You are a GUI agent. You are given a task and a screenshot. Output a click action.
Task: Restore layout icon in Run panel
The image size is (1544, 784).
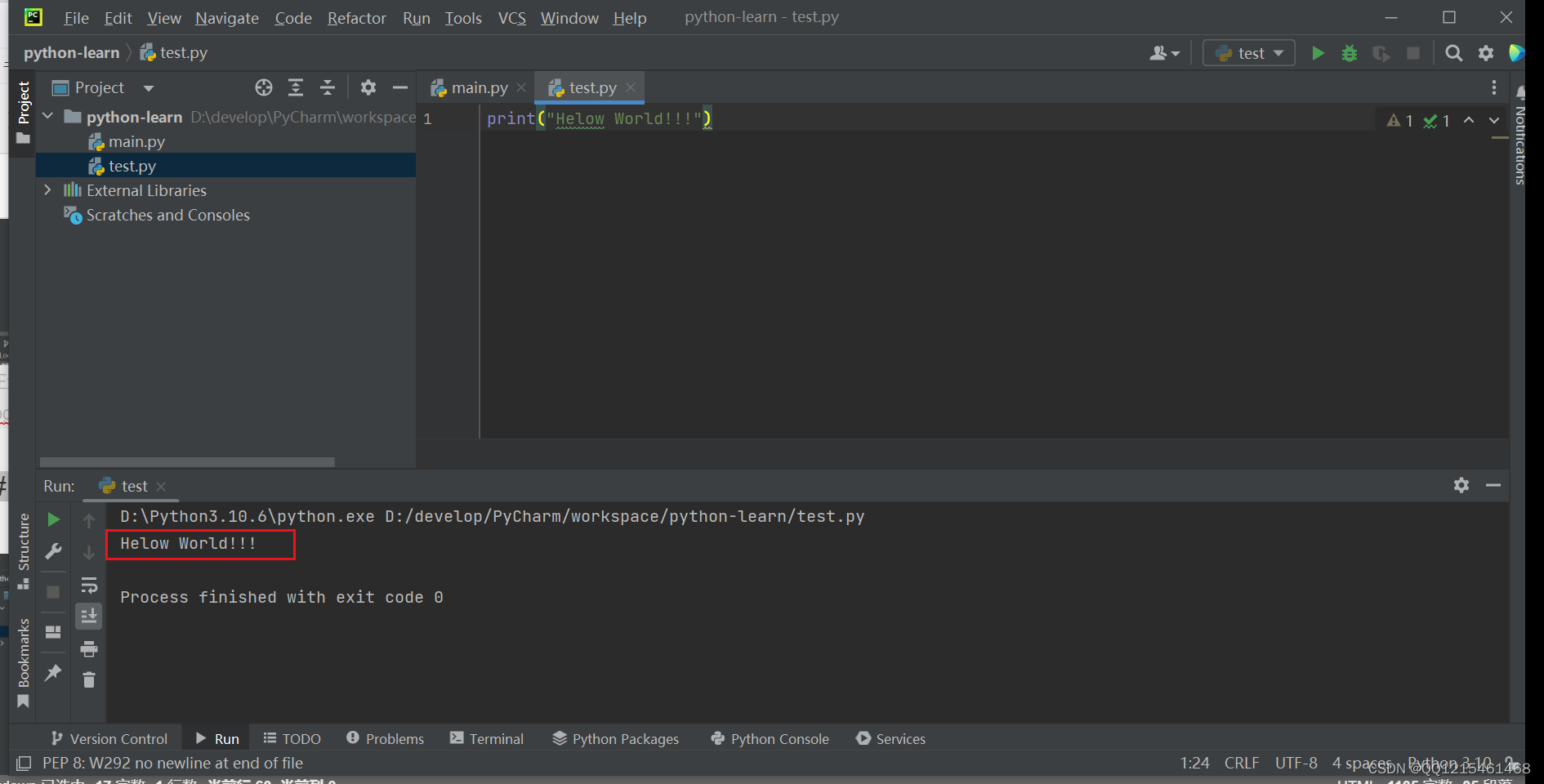point(53,632)
